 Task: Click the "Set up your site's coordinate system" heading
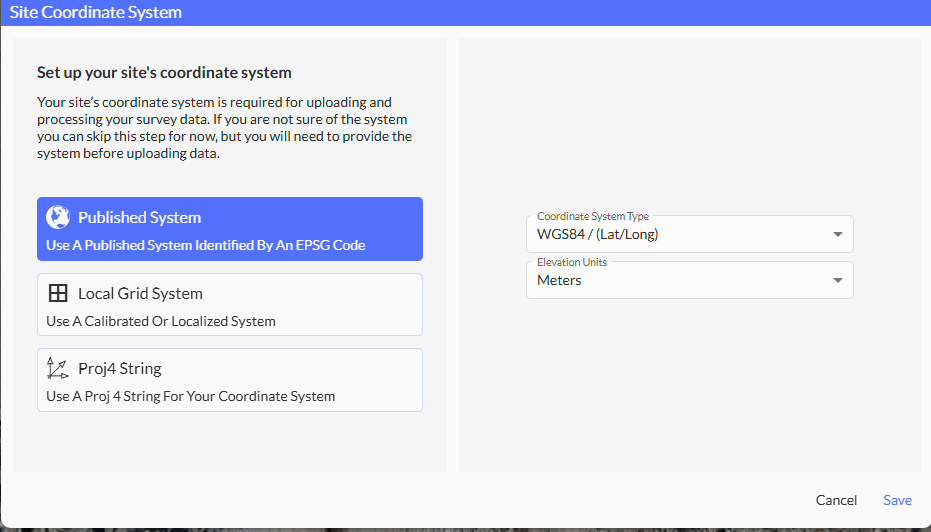click(x=164, y=72)
